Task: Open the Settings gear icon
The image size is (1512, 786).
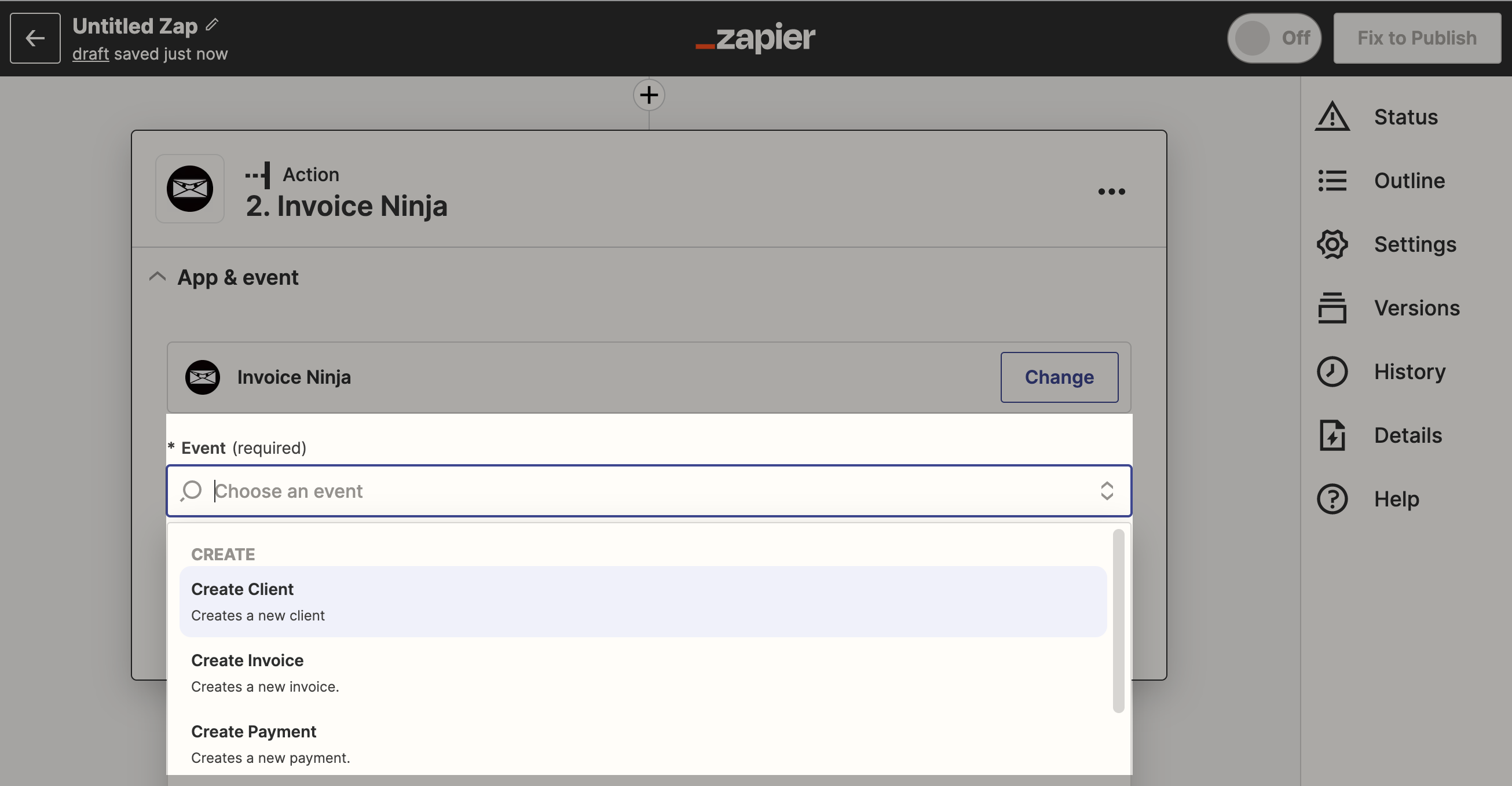Action: coord(1332,244)
